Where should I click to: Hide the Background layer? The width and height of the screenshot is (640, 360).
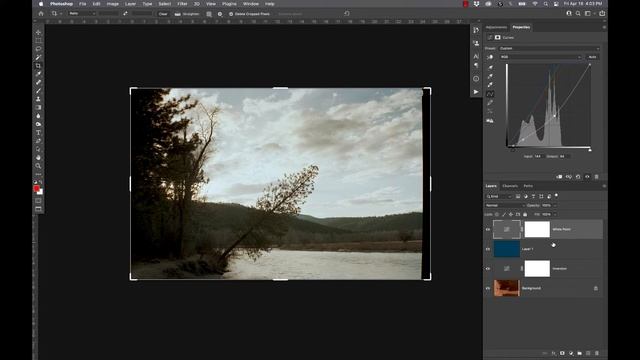488,288
